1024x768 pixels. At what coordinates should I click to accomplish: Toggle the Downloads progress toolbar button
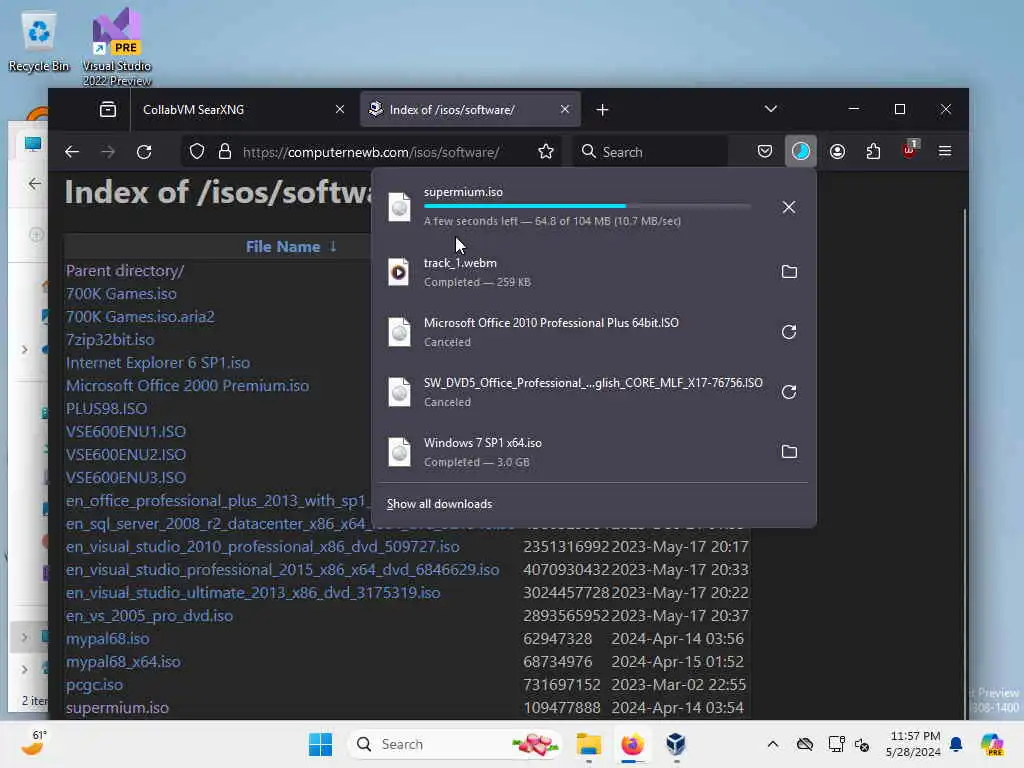(x=801, y=152)
